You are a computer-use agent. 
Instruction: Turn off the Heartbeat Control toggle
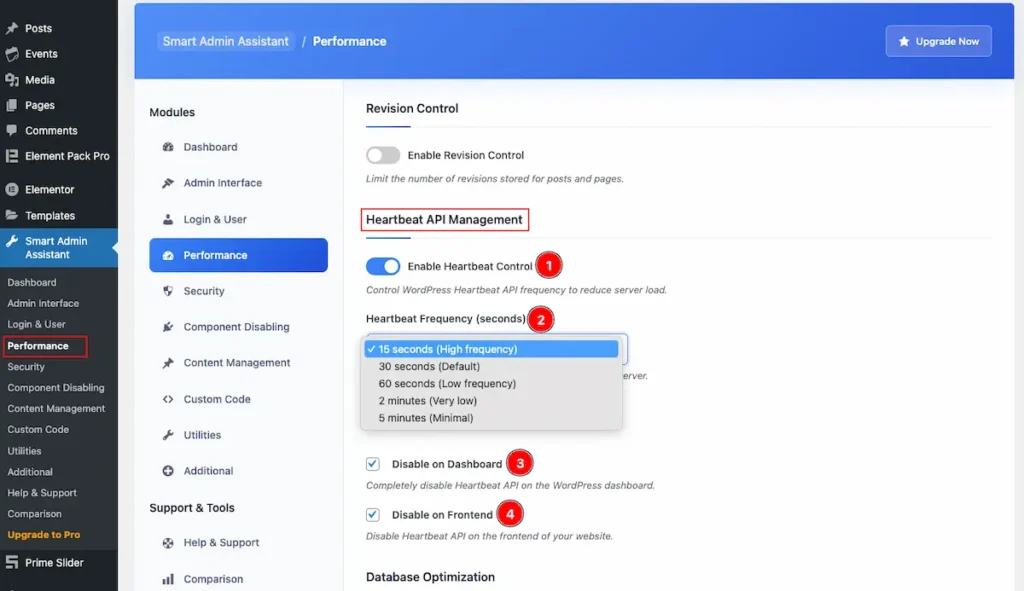pyautogui.click(x=383, y=266)
